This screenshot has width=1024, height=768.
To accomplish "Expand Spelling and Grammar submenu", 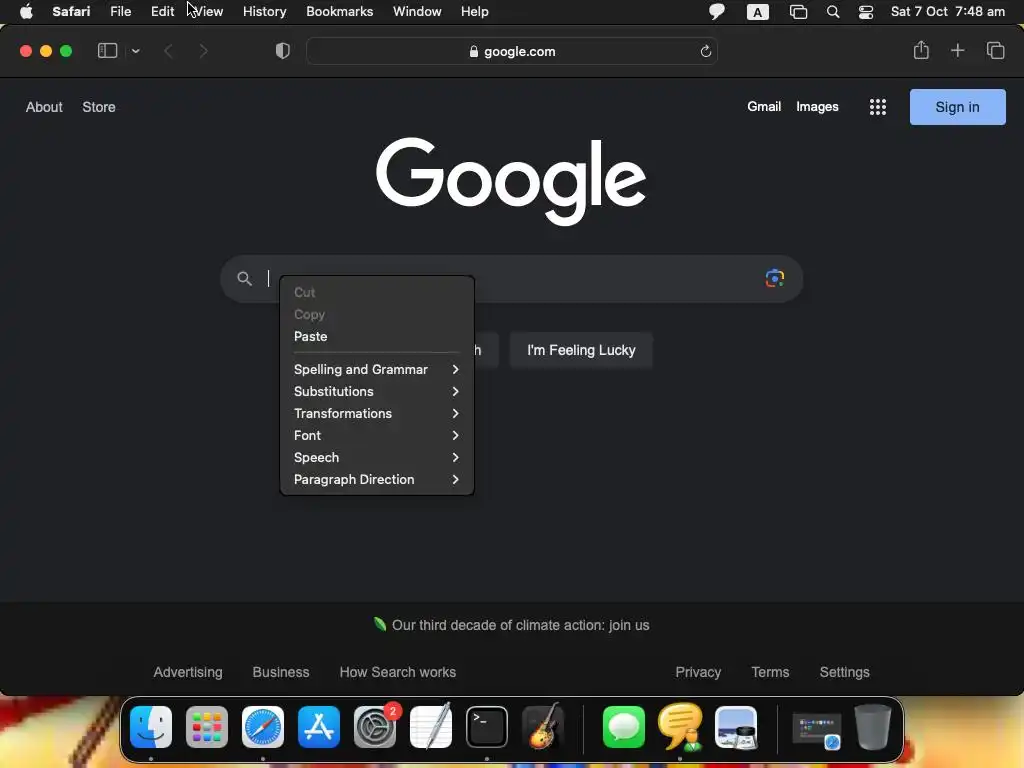I will pyautogui.click(x=377, y=370).
